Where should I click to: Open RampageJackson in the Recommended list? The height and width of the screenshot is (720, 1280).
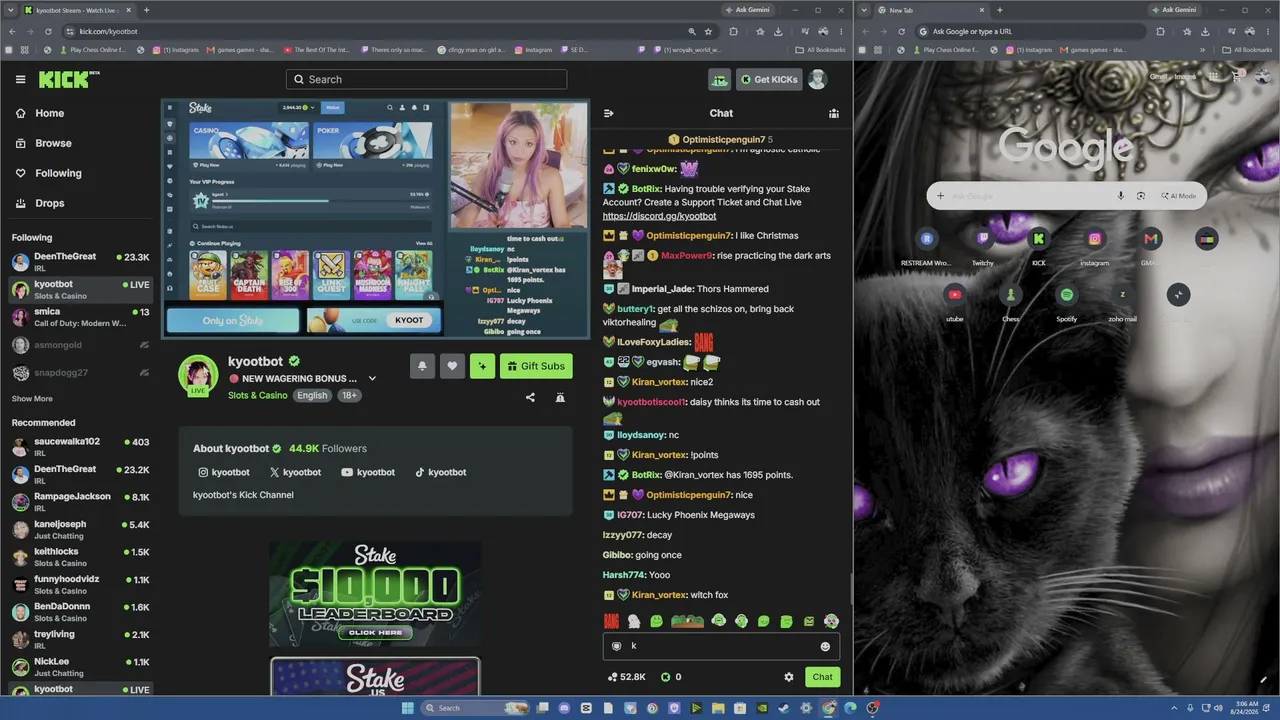pyautogui.click(x=80, y=502)
